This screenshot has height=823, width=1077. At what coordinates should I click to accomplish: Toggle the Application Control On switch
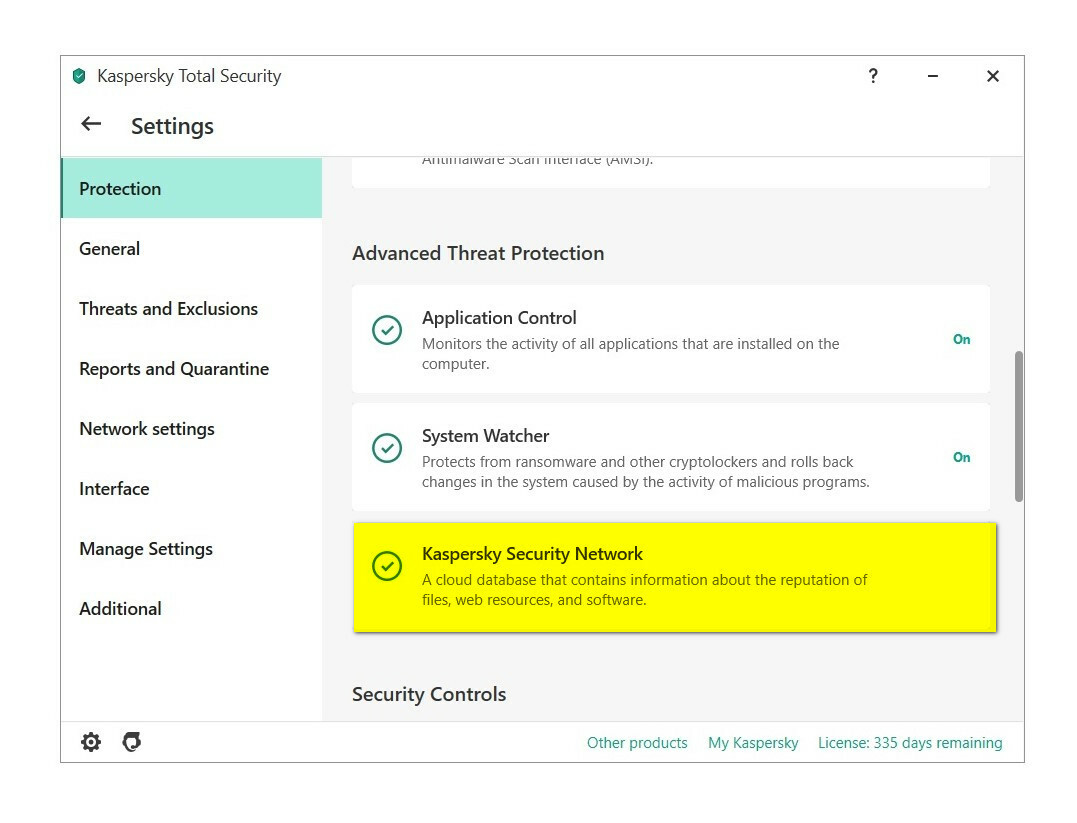(x=962, y=339)
